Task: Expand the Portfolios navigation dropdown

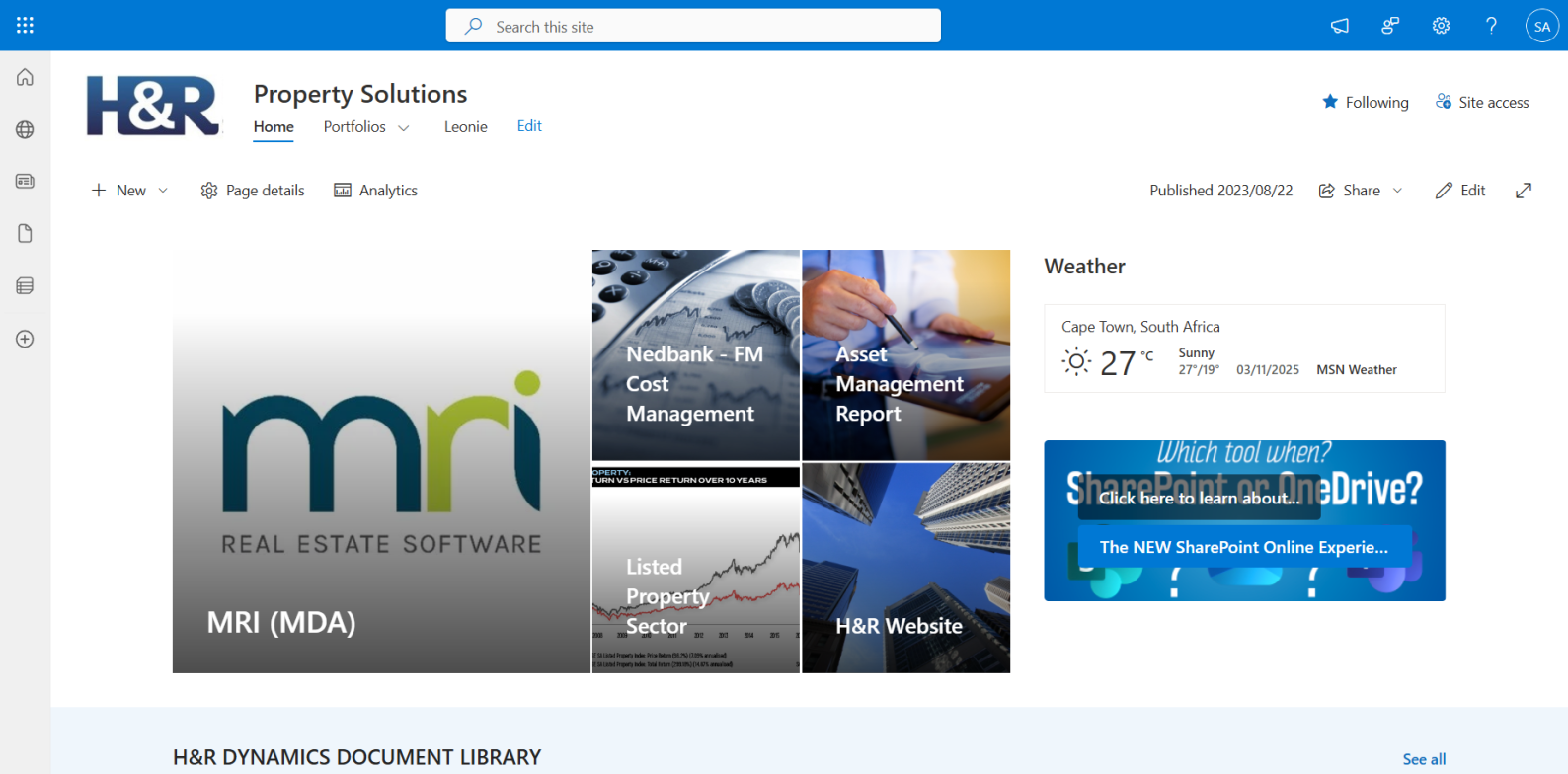Action: pos(403,127)
